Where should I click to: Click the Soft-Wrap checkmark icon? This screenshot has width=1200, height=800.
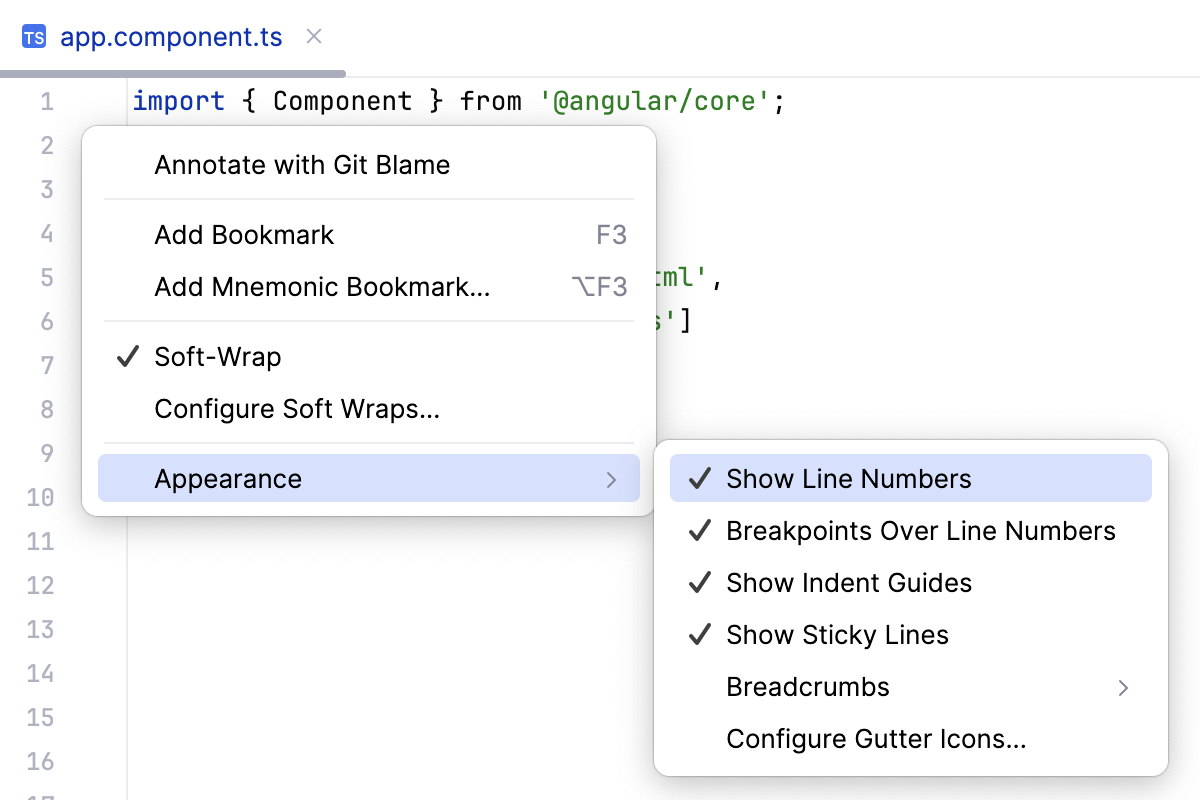[127, 356]
